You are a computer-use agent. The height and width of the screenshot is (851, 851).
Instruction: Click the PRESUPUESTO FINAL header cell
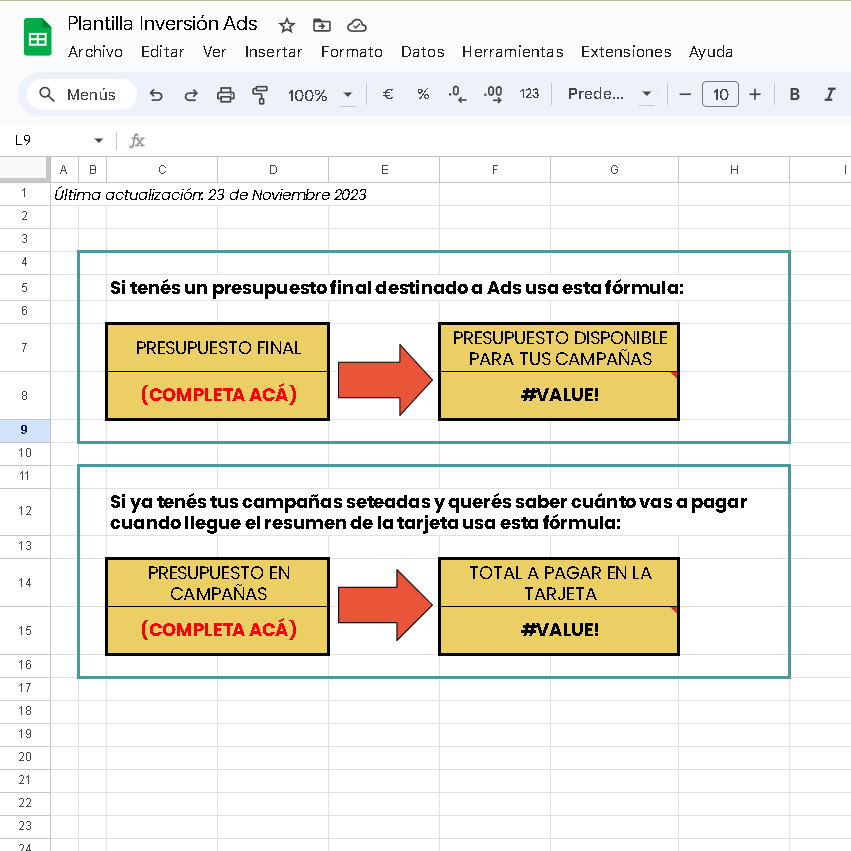pyautogui.click(x=218, y=348)
